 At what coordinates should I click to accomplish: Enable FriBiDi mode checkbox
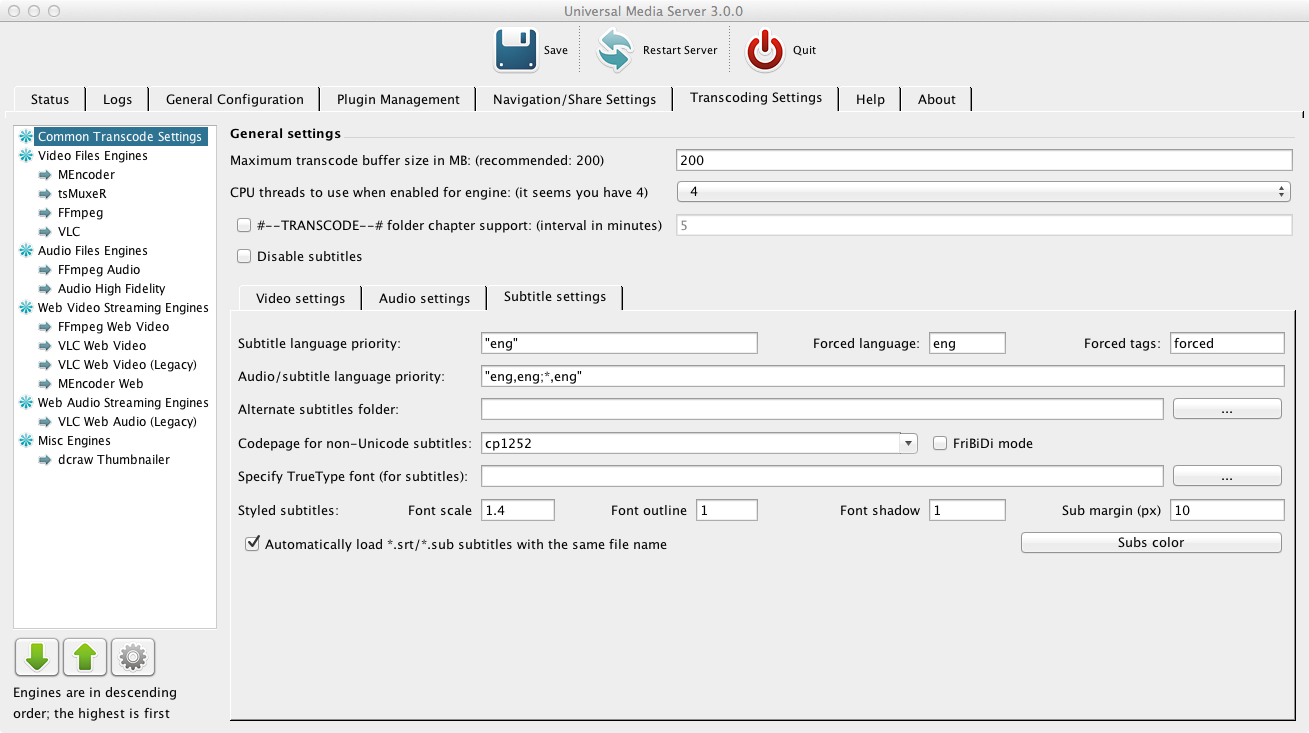pos(940,444)
